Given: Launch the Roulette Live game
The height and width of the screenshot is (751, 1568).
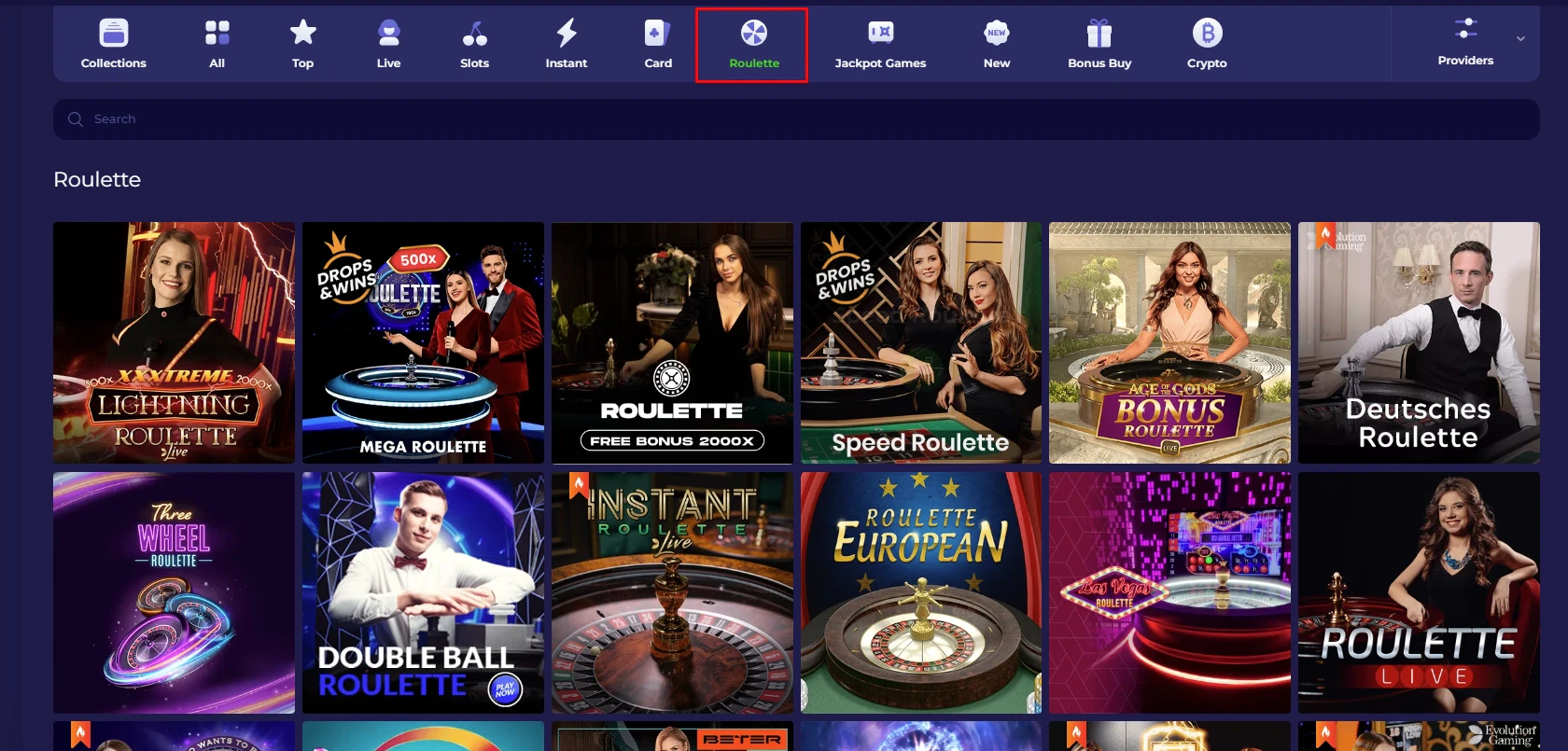Looking at the screenshot, I should pyautogui.click(x=1419, y=592).
